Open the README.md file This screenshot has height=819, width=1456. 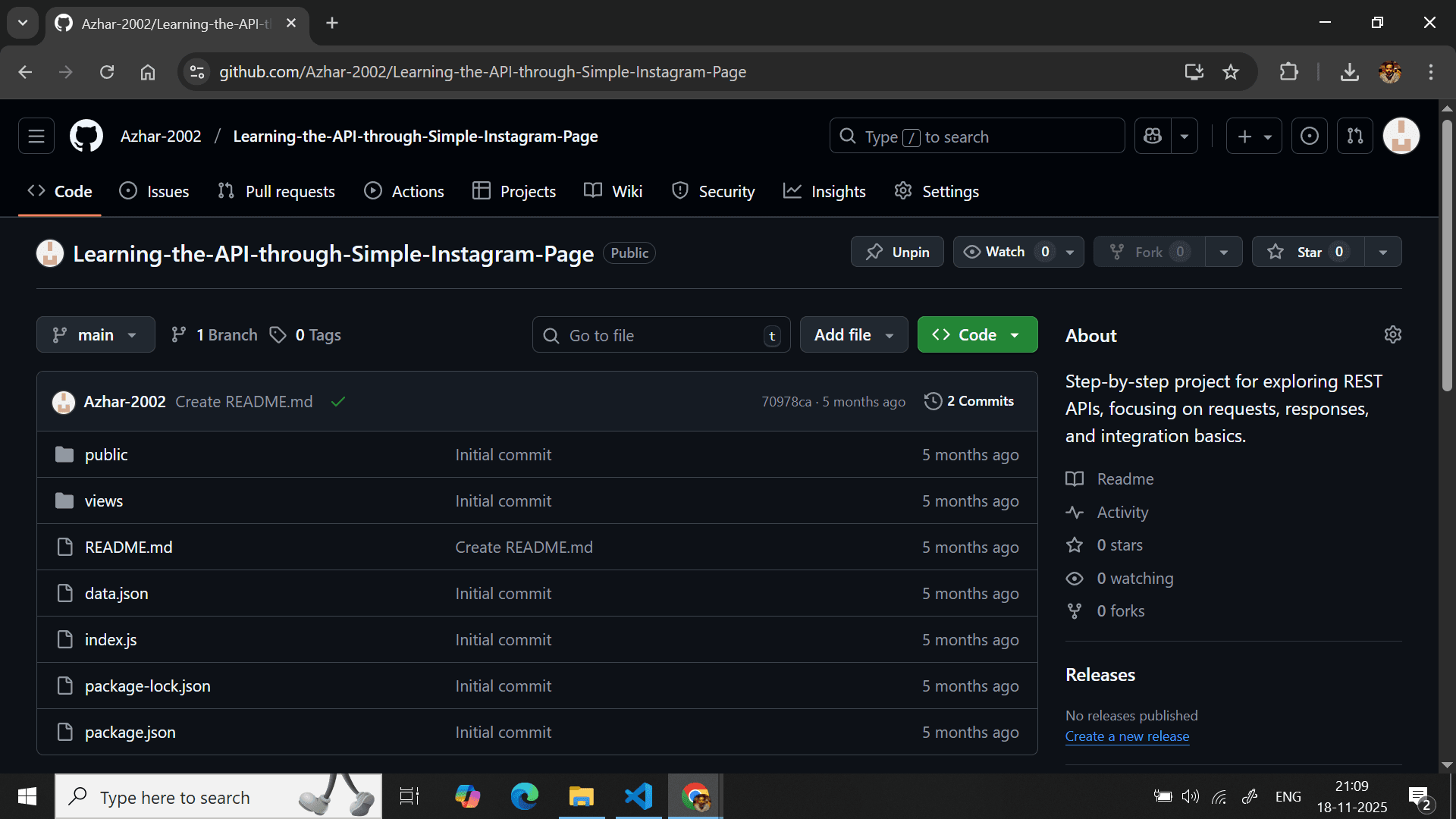127,547
